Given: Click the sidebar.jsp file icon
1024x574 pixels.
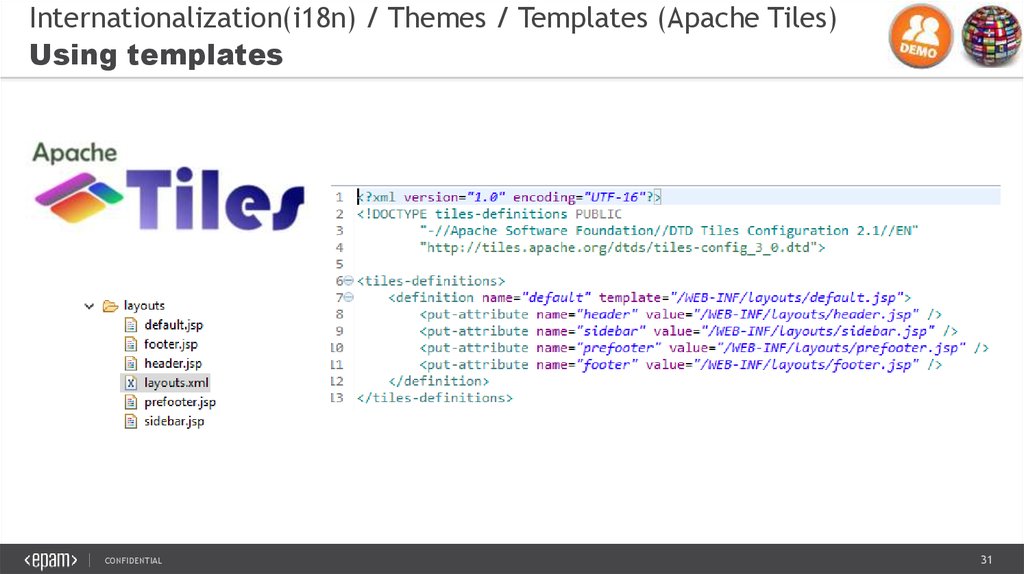Looking at the screenshot, I should pyautogui.click(x=130, y=421).
